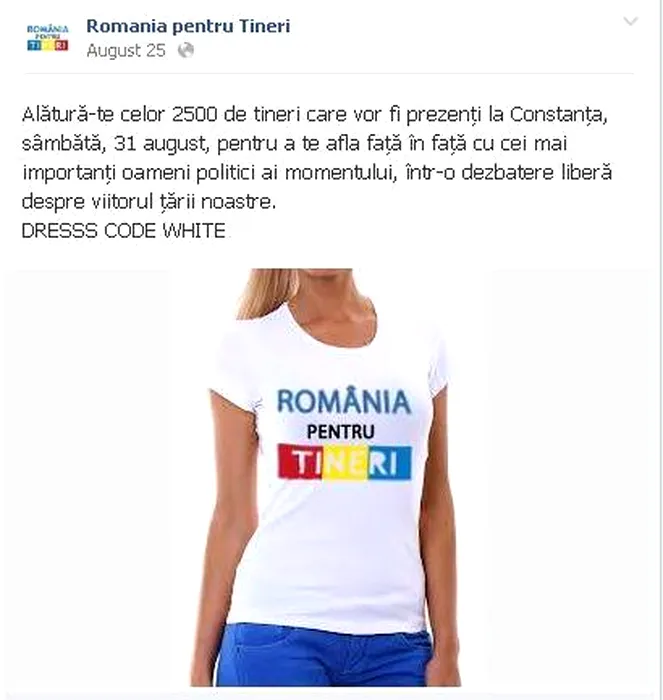Screen dimensions: 663x700
Task: Click the word Constanța in the post text
Action: pos(558,115)
